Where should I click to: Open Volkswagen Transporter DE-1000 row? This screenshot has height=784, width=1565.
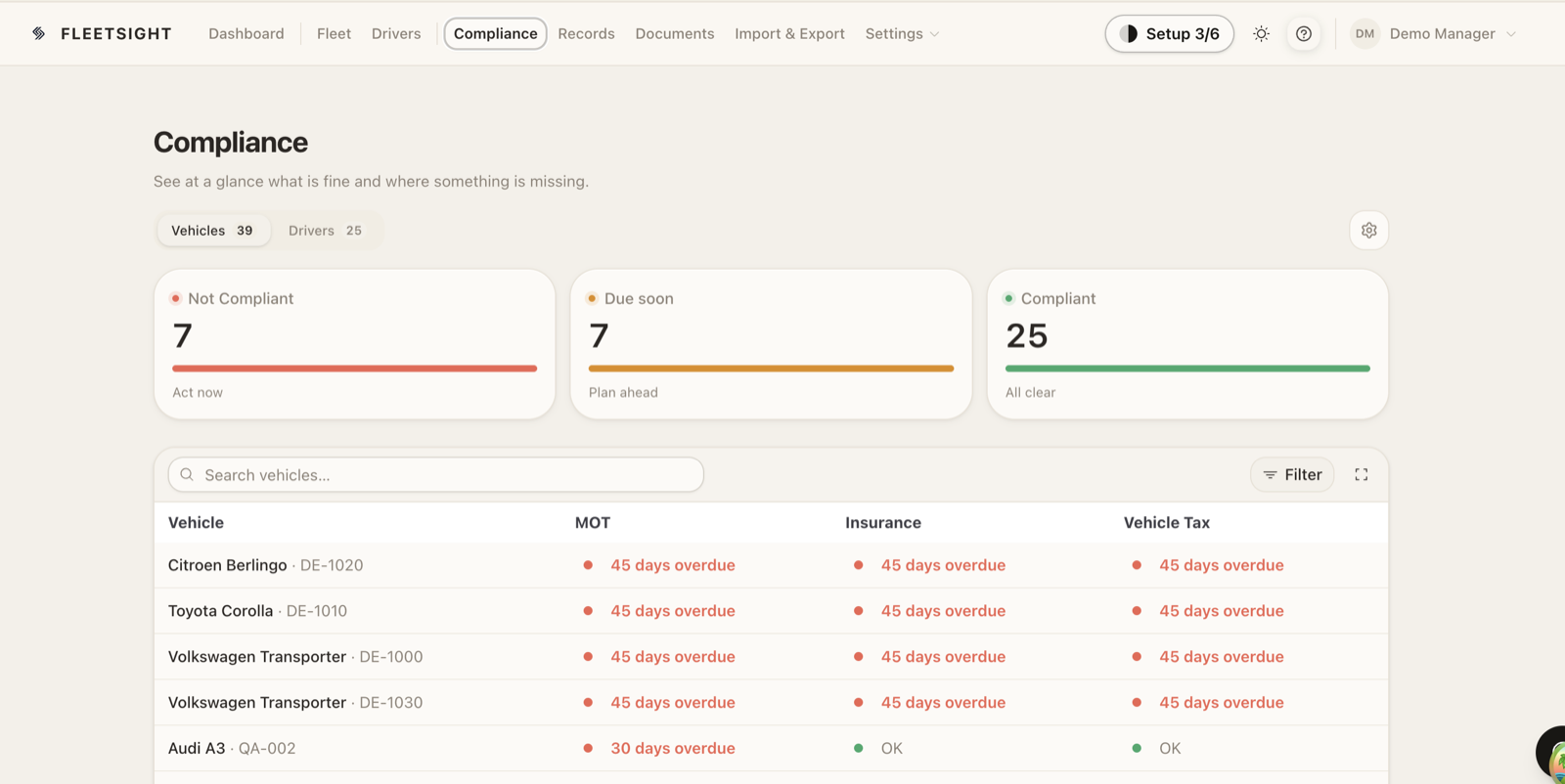coord(771,657)
